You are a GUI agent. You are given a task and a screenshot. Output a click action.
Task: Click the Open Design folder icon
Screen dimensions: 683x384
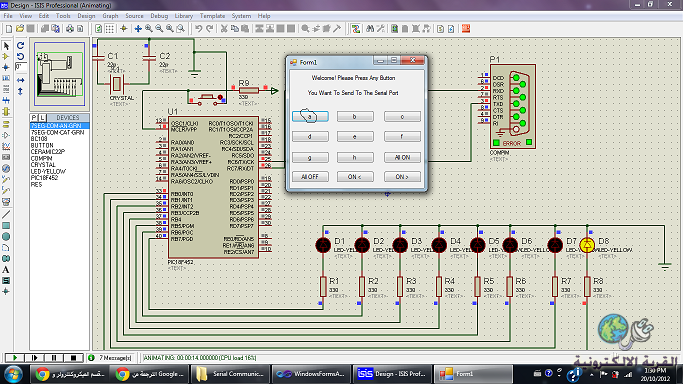[20, 29]
